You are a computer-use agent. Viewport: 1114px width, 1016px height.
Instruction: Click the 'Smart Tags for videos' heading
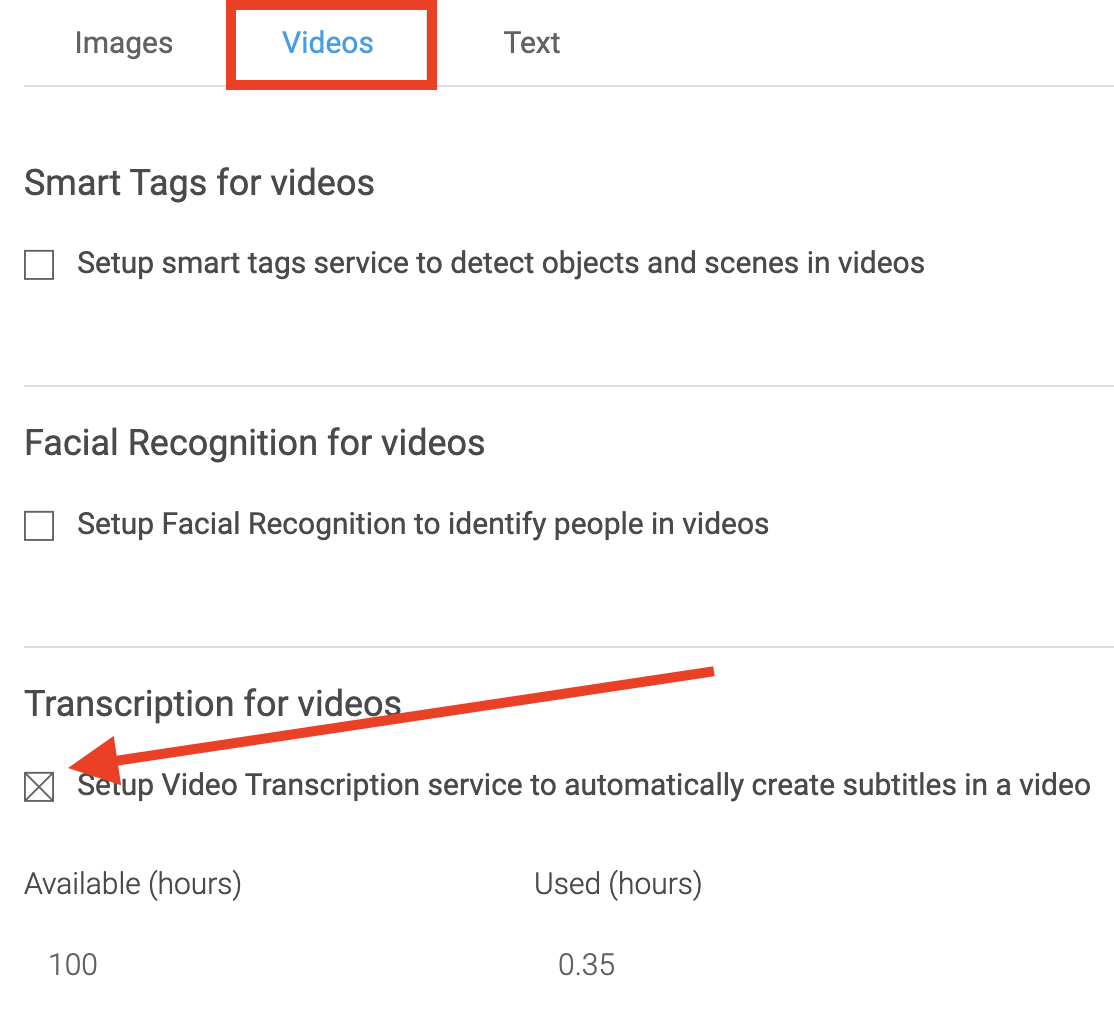[x=199, y=183]
